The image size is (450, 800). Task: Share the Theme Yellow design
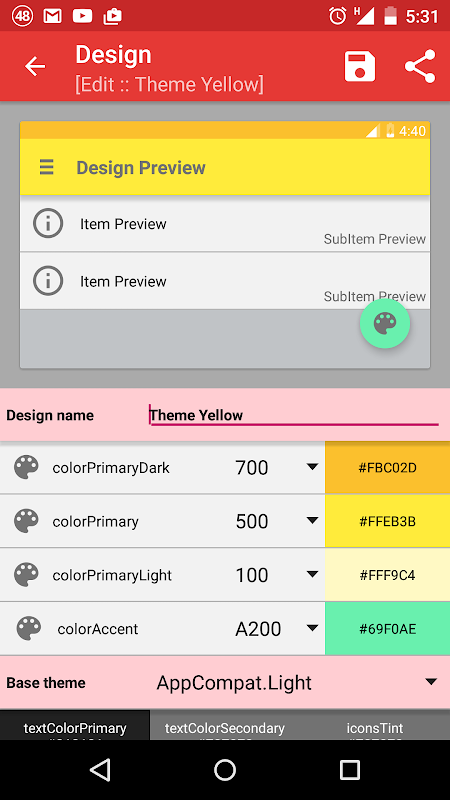coord(420,66)
